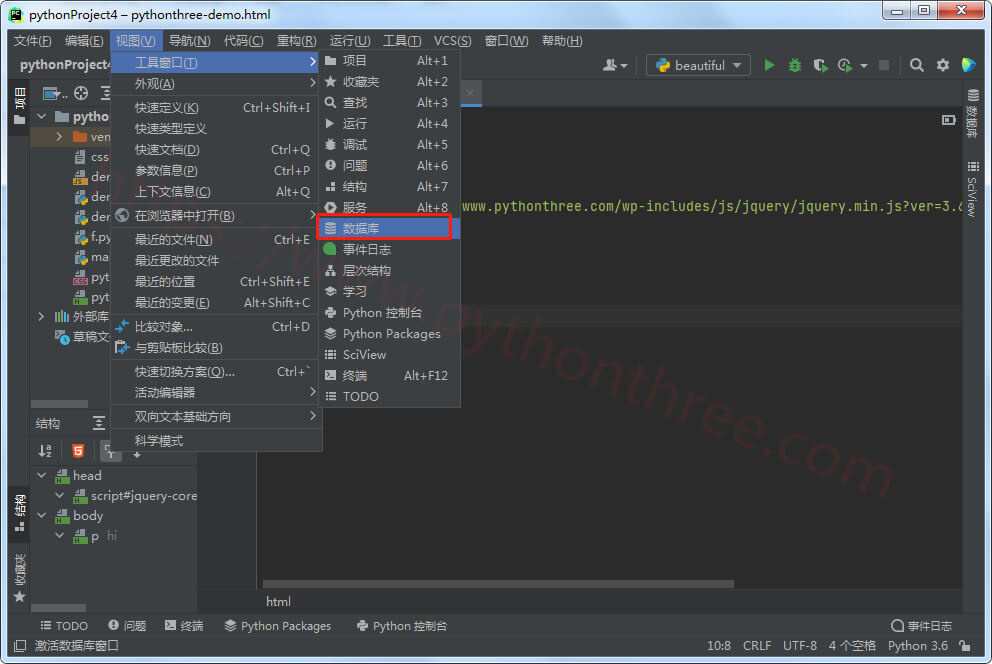This screenshot has height=664, width=992.
Task: Open the 收藏夹 favorites tab on left sidebar
Action: point(20,579)
